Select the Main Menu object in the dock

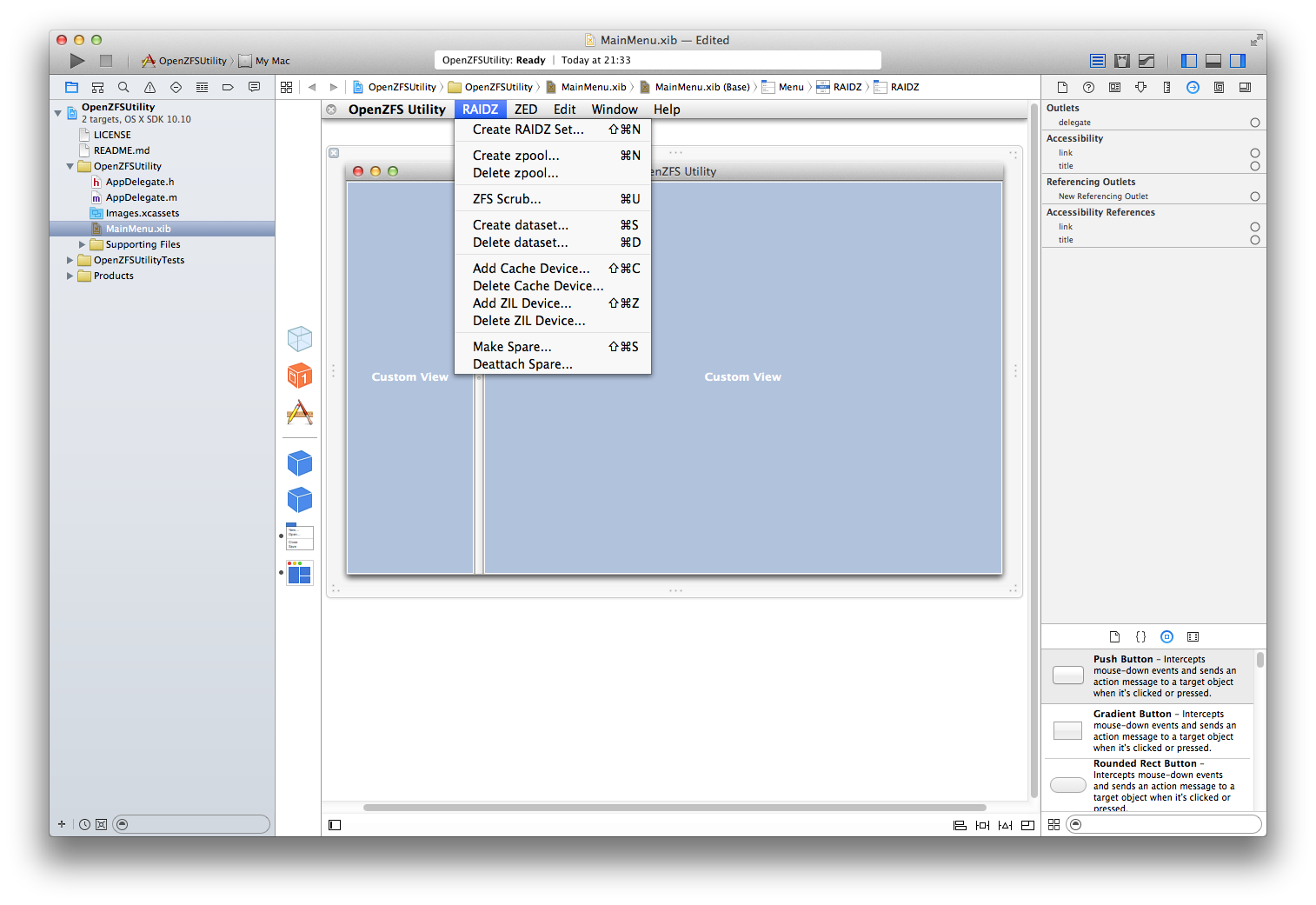point(300,537)
